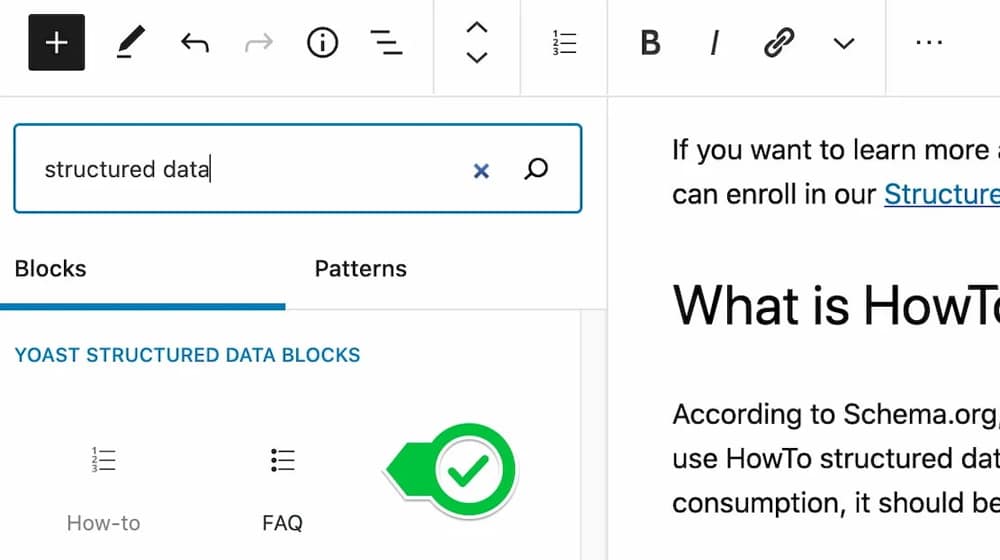1000x560 pixels.
Task: Switch to the Patterns tab
Action: [x=360, y=269]
